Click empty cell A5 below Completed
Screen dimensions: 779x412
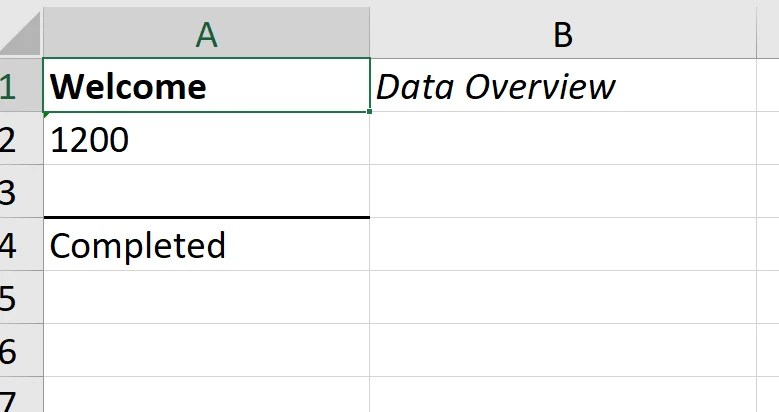point(206,298)
